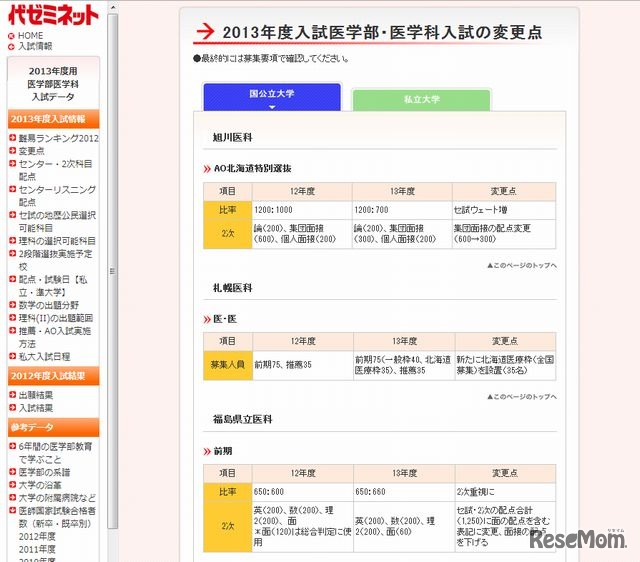Switch to 私立大学 tab
The image size is (640, 562).
[421, 100]
